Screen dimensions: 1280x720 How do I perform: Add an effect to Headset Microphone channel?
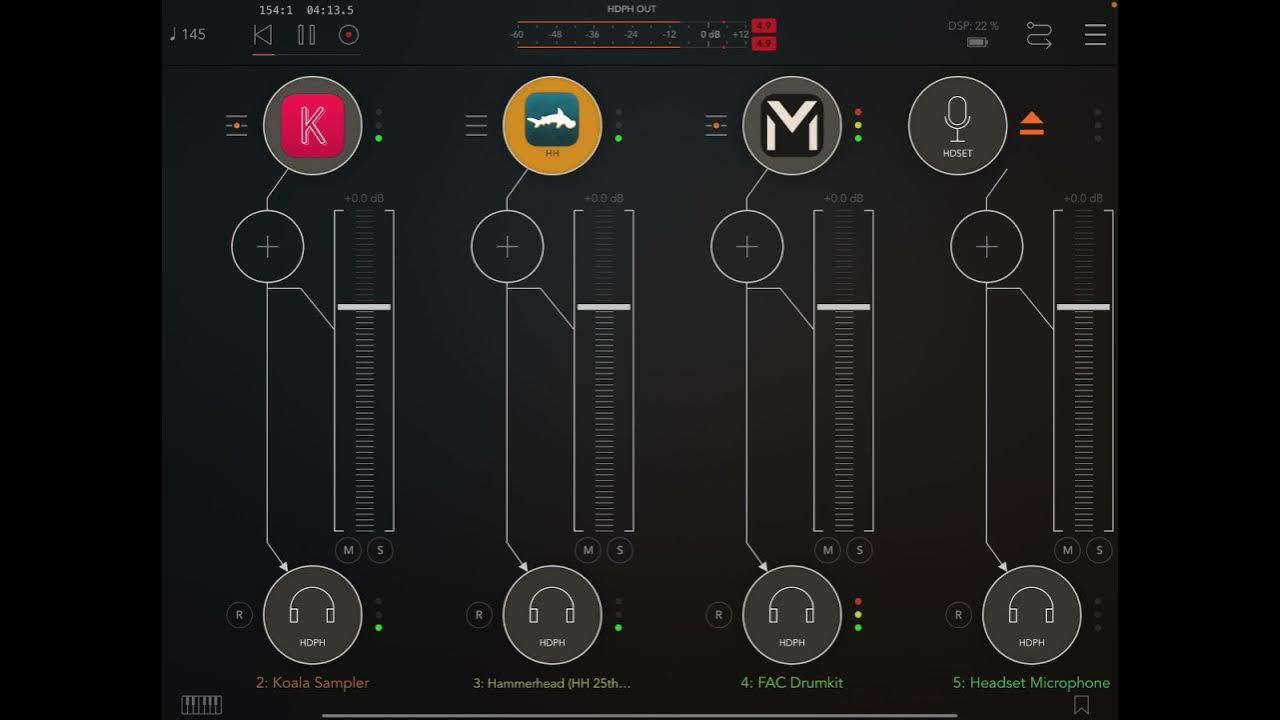point(987,247)
